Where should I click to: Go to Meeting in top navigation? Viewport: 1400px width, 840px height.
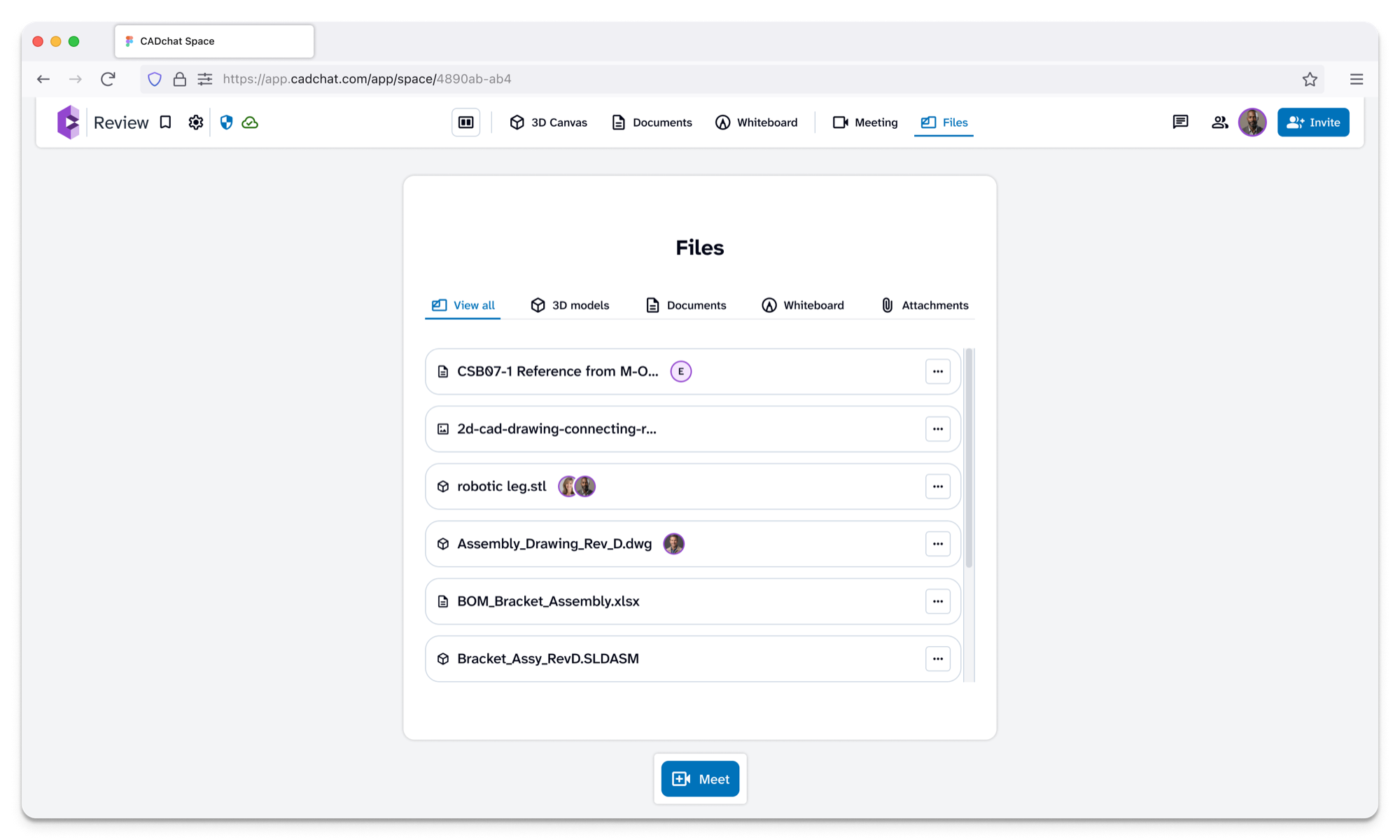pos(865,122)
